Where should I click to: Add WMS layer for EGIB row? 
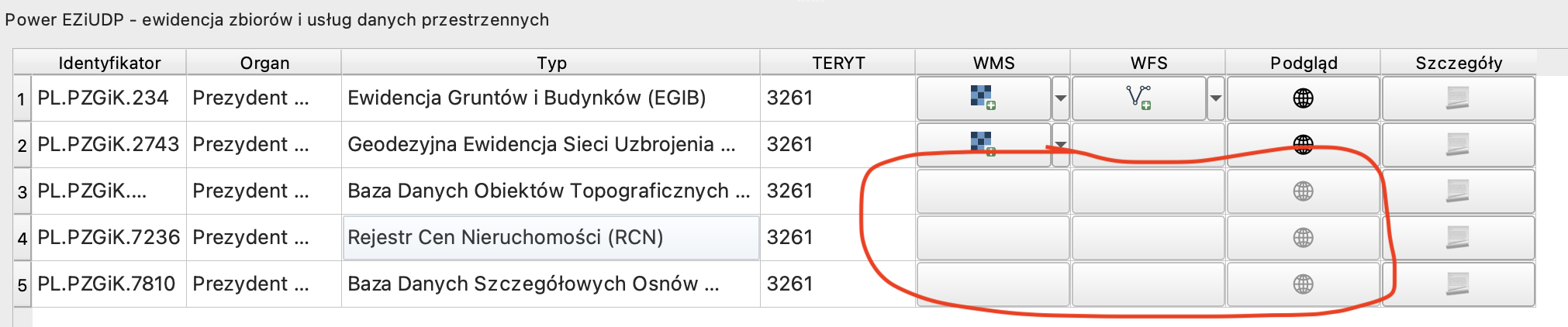coord(983,98)
